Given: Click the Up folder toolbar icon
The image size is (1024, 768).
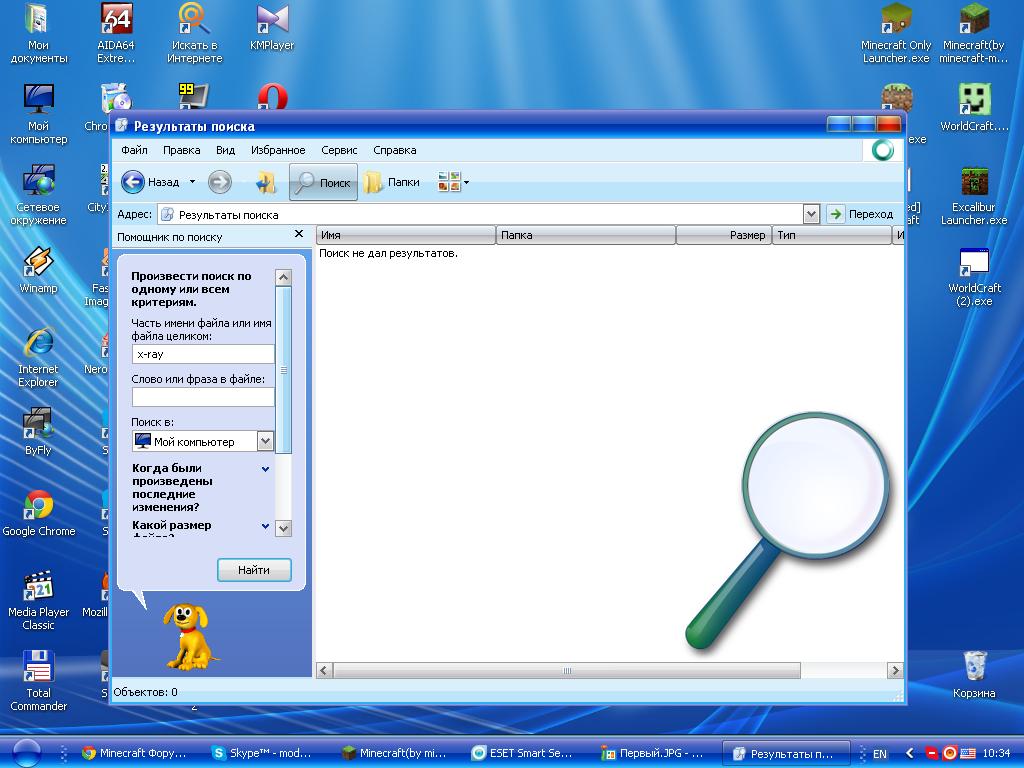Looking at the screenshot, I should click(x=265, y=182).
